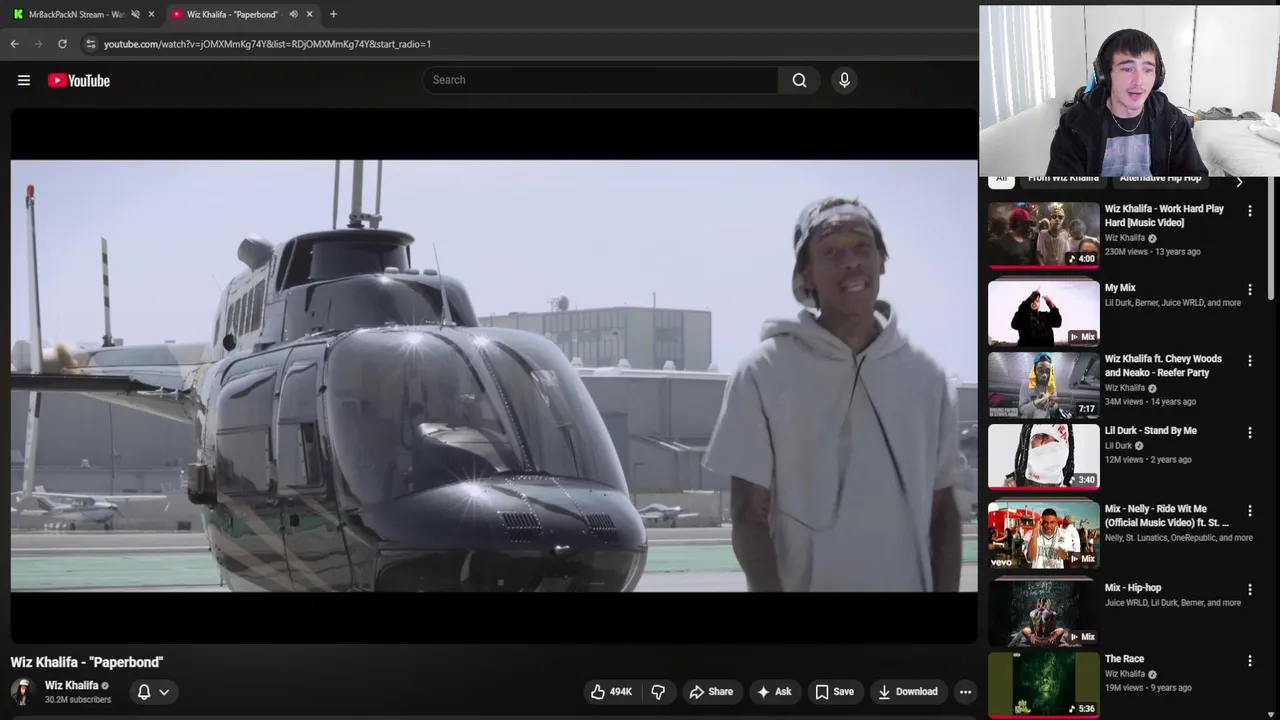
Task: Play The Race video thumbnail
Action: [x=1043, y=685]
